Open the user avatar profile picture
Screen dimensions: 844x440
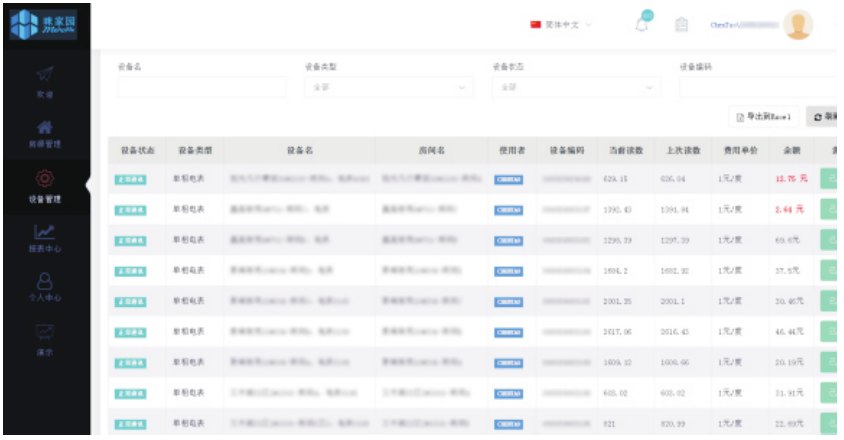tap(797, 25)
